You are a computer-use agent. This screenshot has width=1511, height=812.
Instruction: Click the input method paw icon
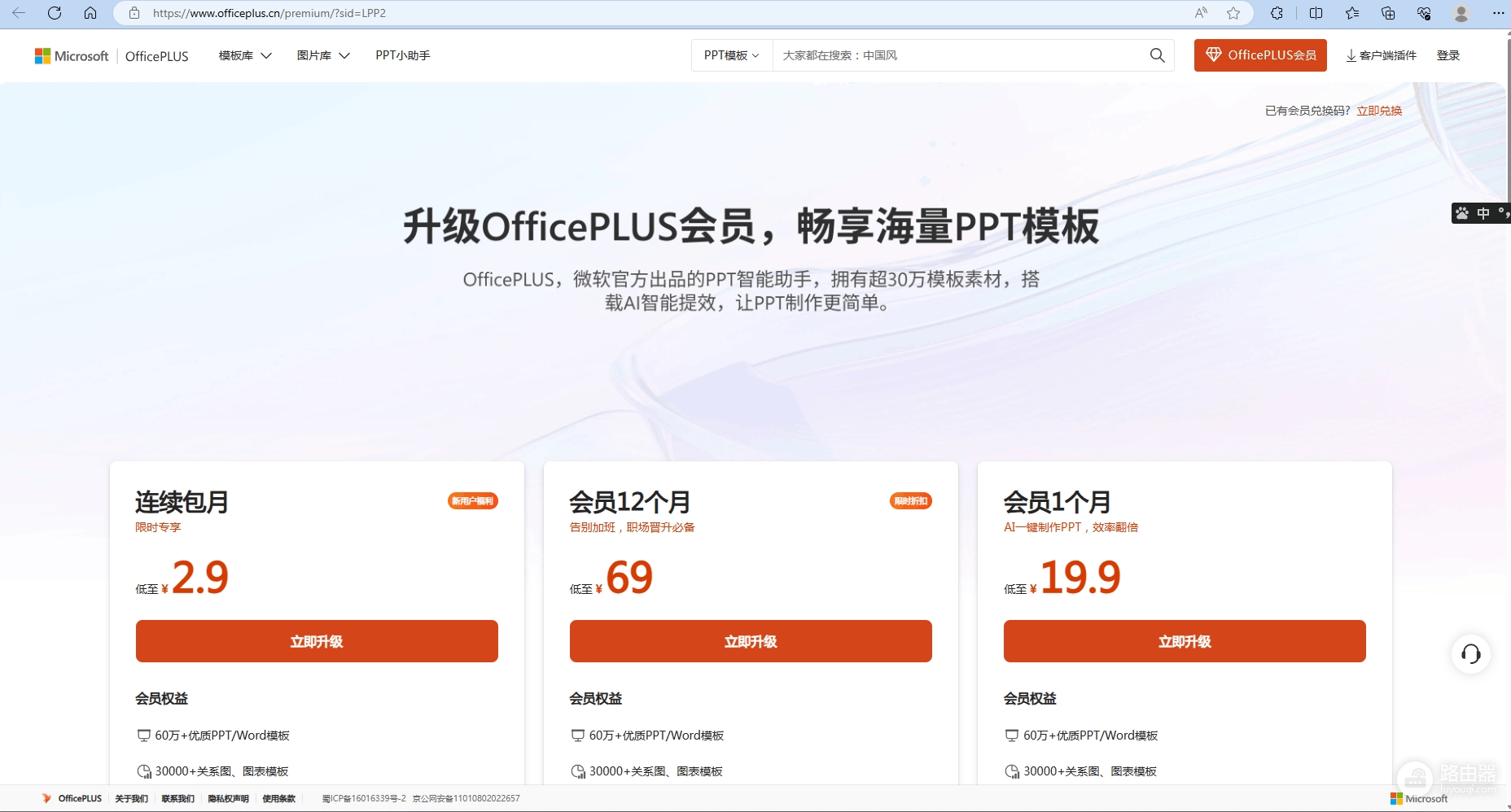pos(1462,213)
